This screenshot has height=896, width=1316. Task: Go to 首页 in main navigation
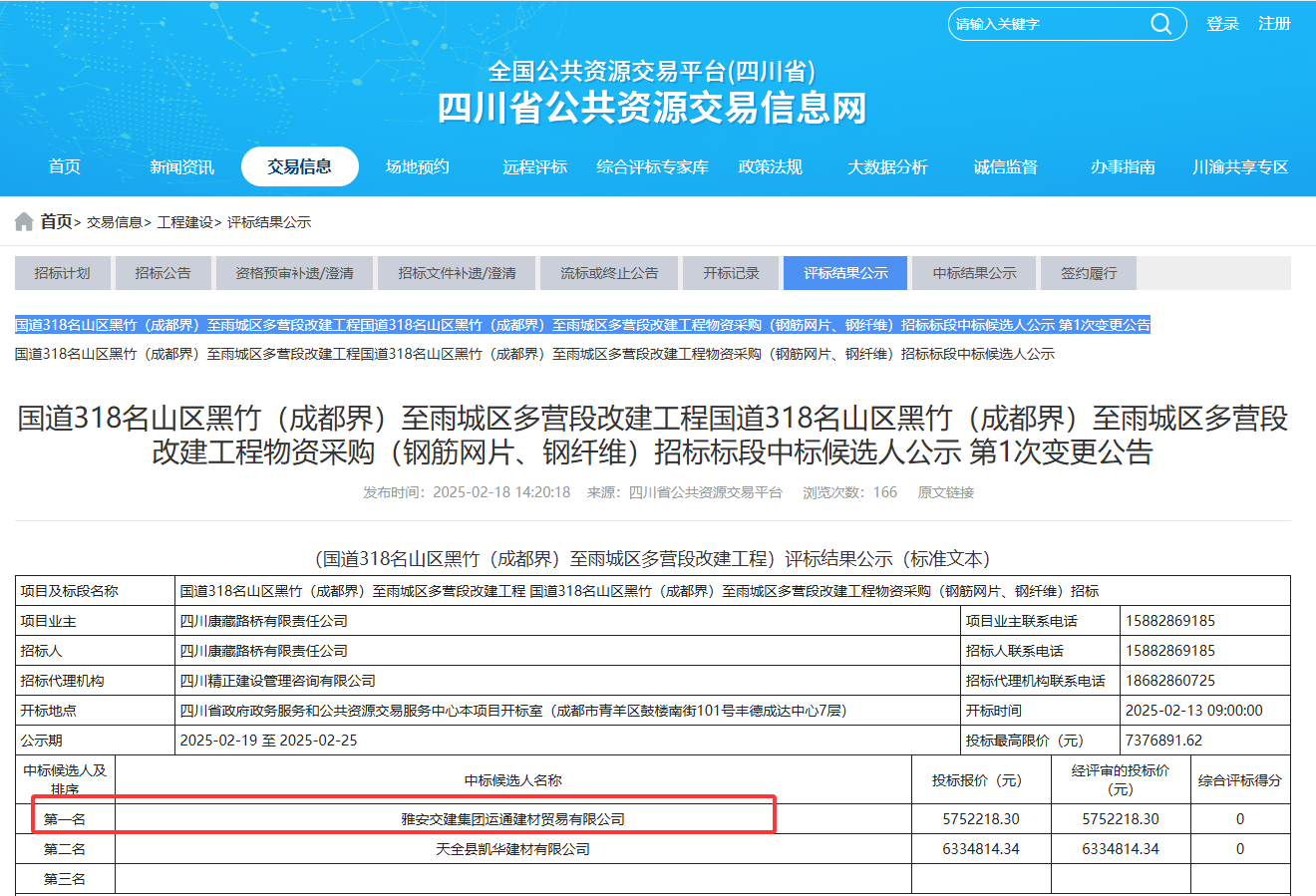tap(65, 167)
